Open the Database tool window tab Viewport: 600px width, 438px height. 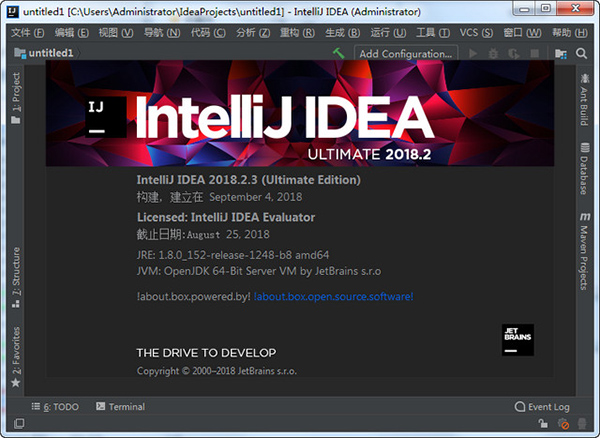pos(584,168)
